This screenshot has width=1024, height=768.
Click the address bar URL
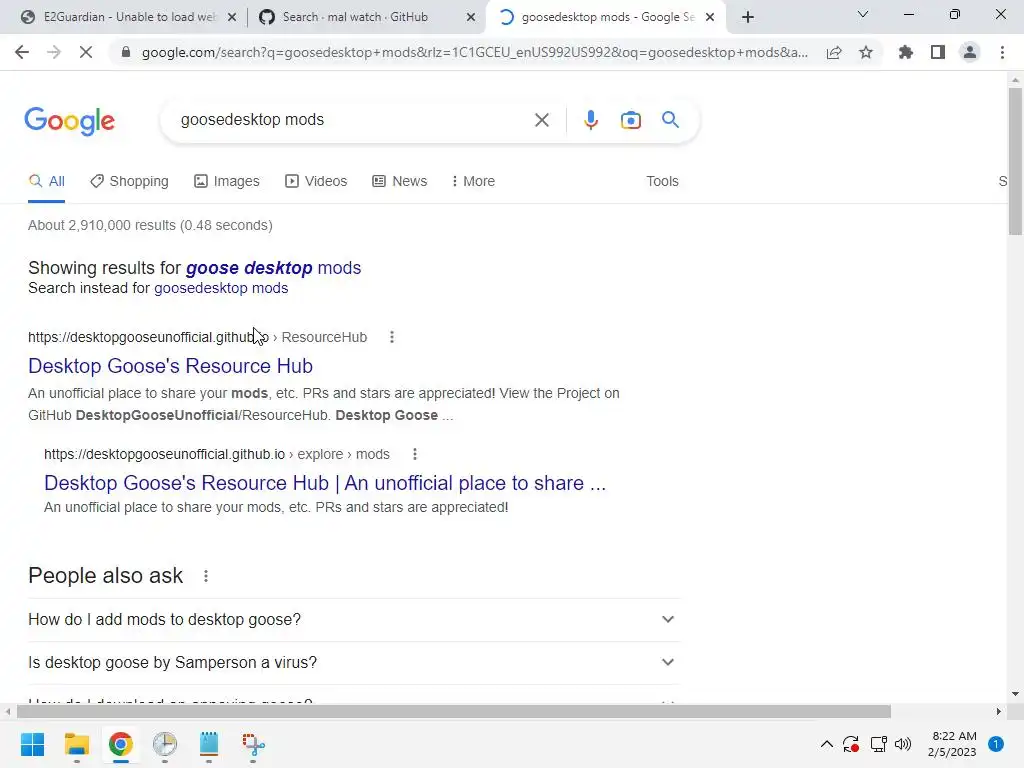(475, 52)
